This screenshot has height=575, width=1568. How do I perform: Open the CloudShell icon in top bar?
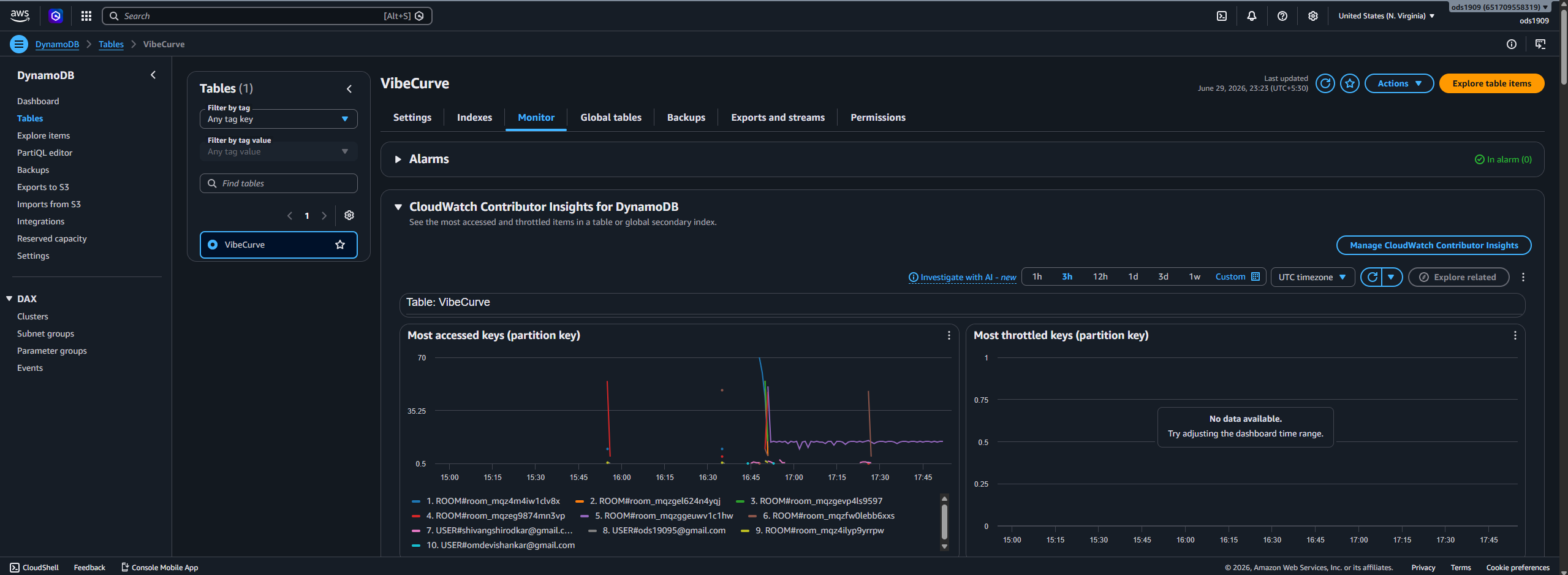pos(1221,16)
